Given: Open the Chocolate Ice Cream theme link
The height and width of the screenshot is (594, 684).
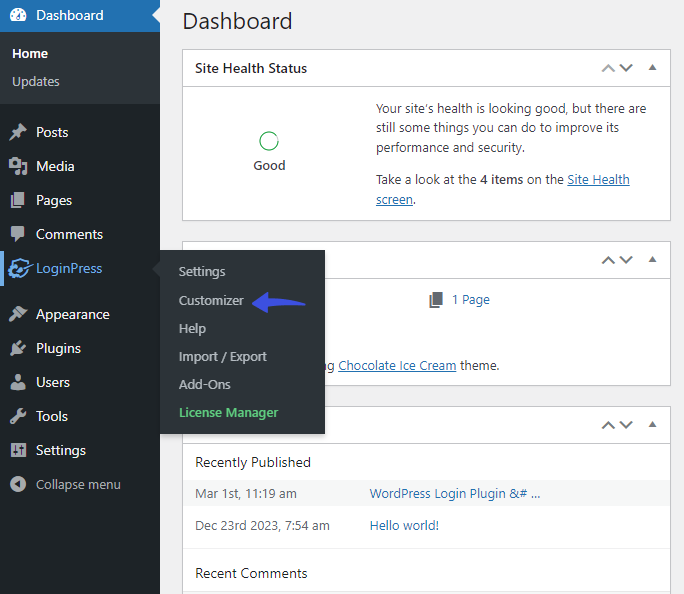Looking at the screenshot, I should tap(397, 365).
